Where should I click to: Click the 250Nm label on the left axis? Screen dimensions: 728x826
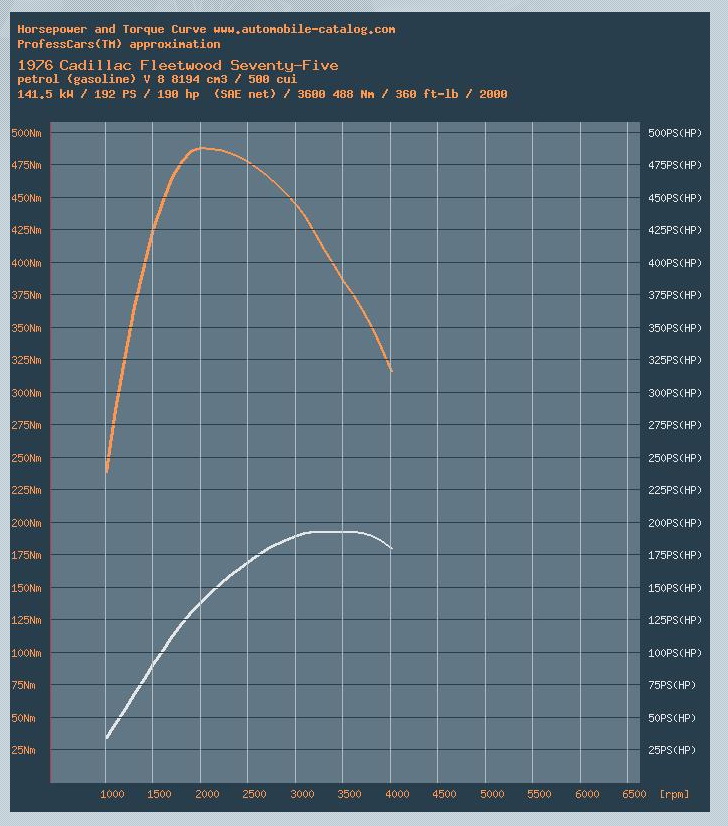click(x=26, y=458)
